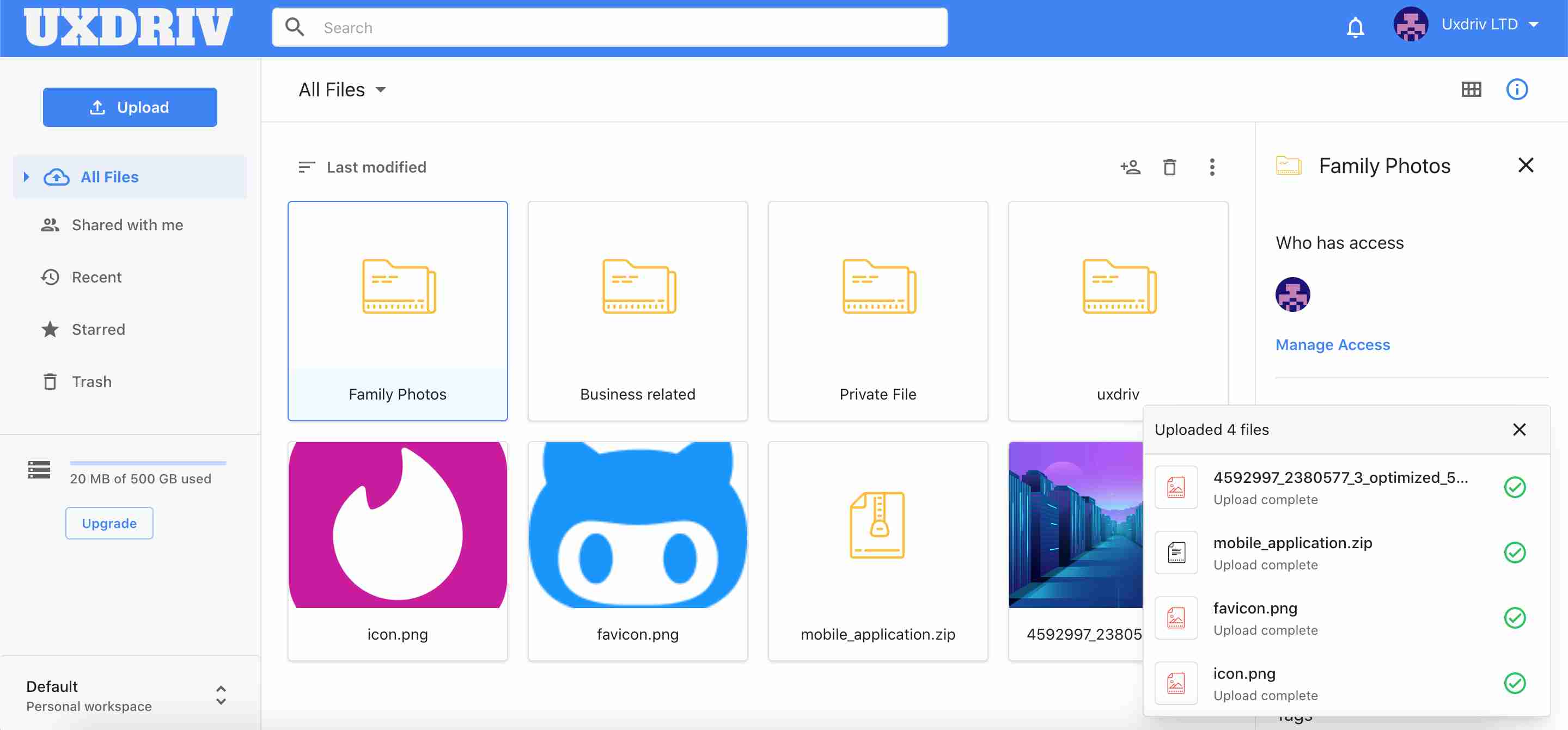Open the favicon.png thumbnail
1568x730 pixels.
click(x=637, y=525)
